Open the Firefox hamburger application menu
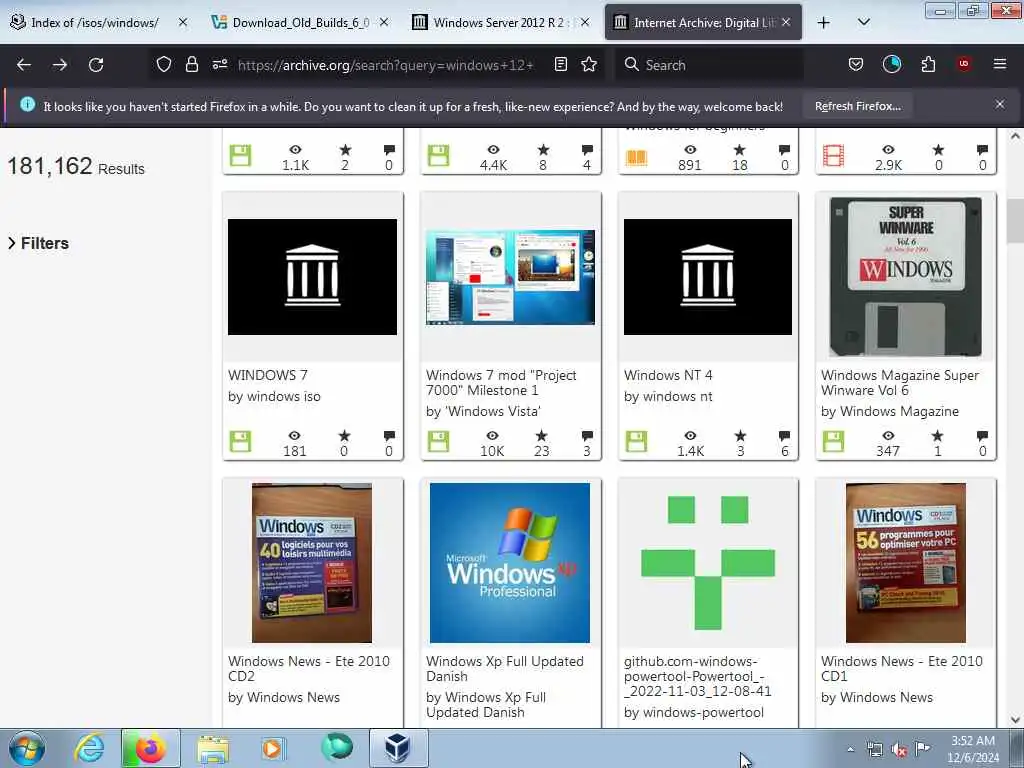Image resolution: width=1024 pixels, height=768 pixels. point(1000,64)
